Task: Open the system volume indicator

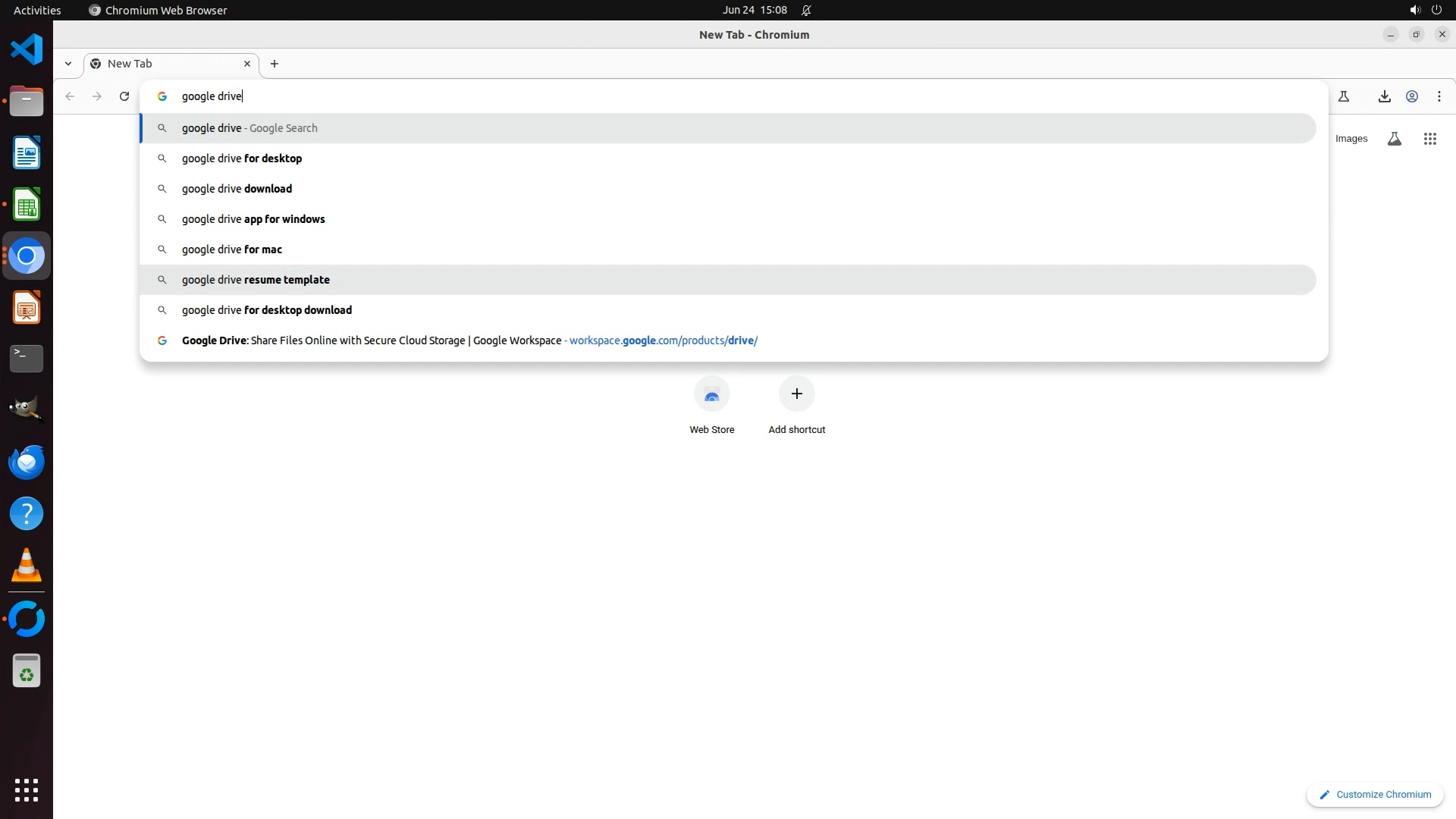Action: [1414, 10]
